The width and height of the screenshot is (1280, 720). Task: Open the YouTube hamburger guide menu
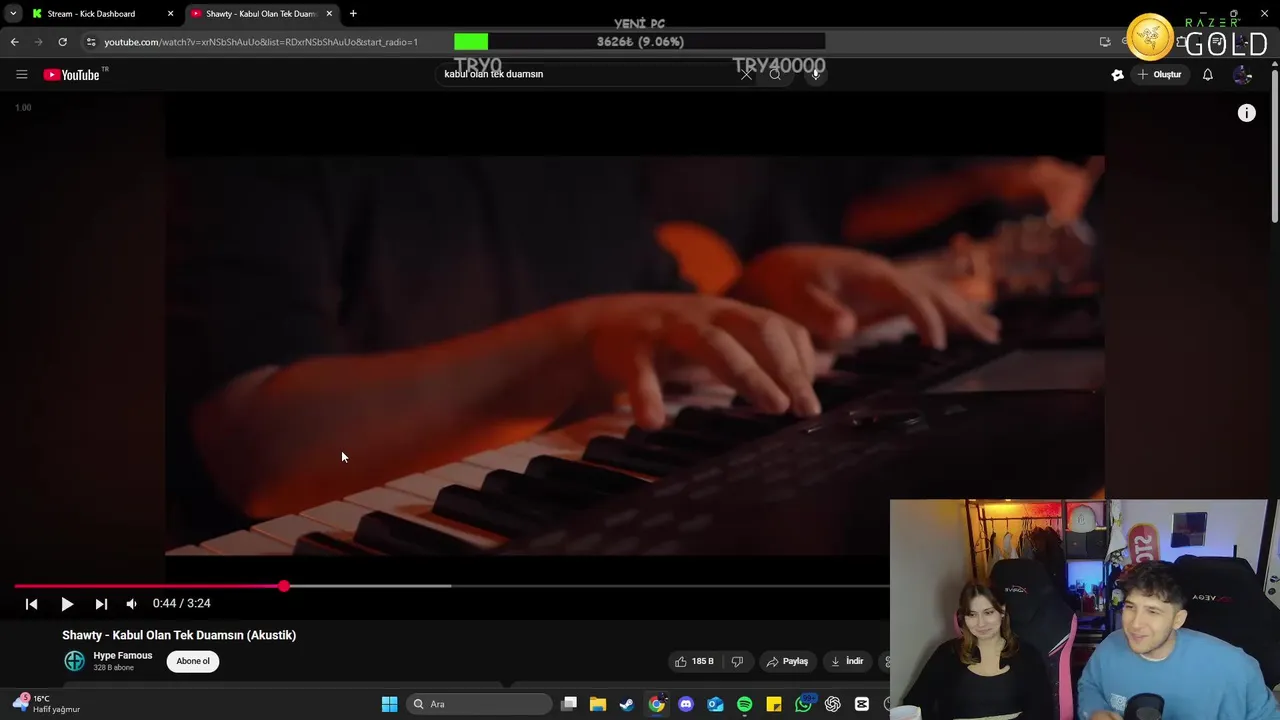(21, 74)
